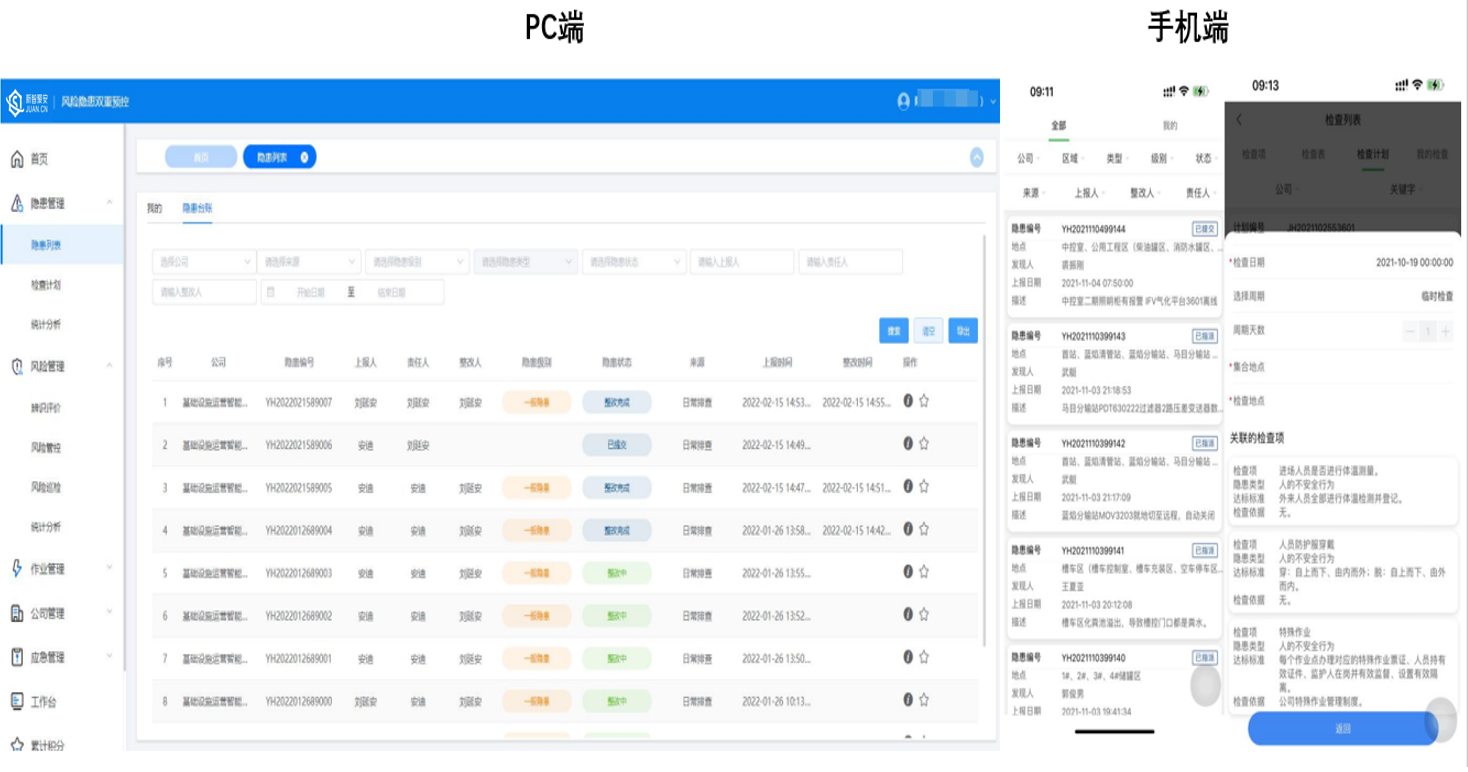1468x772 pixels.
Task: Click the 隐患管理 warning triangle icon
Action: pyautogui.click(x=16, y=203)
